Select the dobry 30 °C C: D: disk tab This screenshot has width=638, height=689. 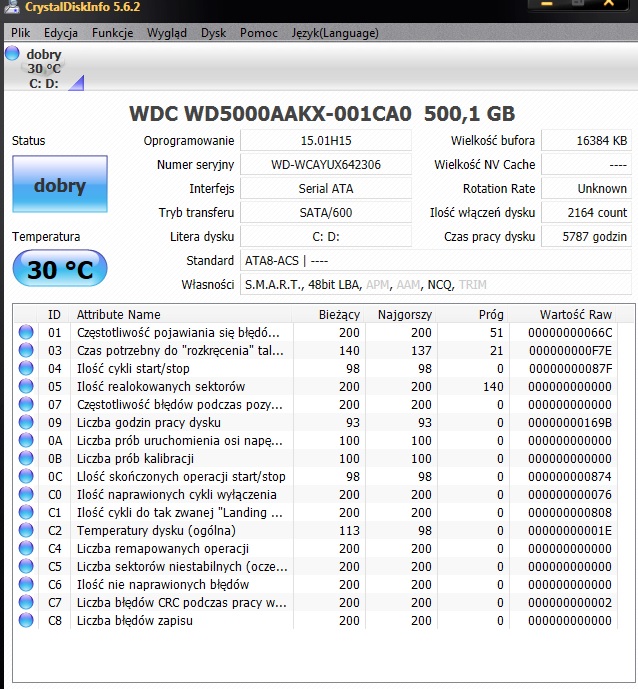click(44, 69)
